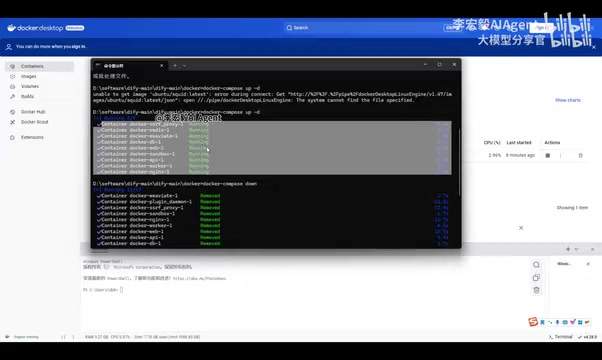The height and width of the screenshot is (360, 602).
Task: Click the microphone icon in Sogou IME bar
Action: point(557,322)
